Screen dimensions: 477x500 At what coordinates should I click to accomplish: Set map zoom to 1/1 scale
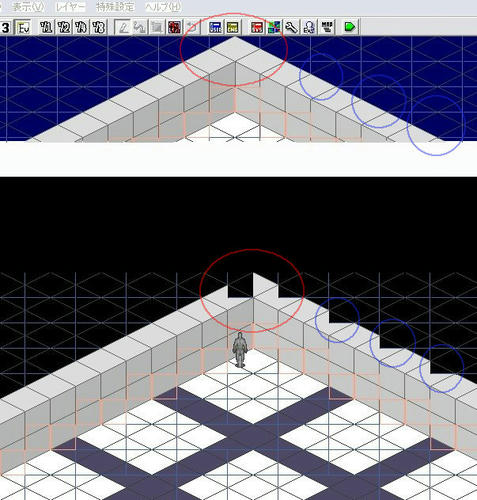[46, 27]
